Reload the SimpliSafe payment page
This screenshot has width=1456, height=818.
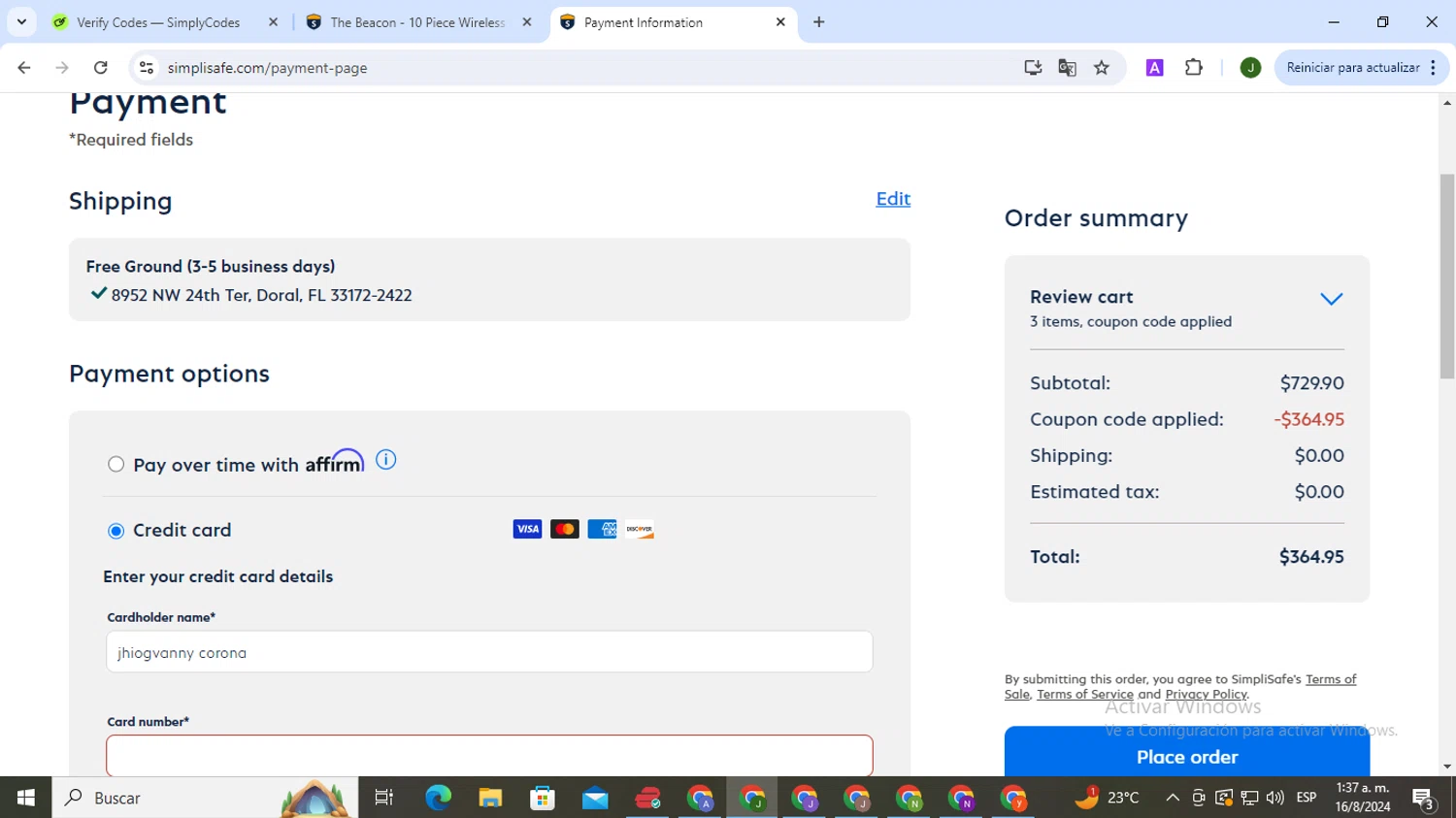101,68
